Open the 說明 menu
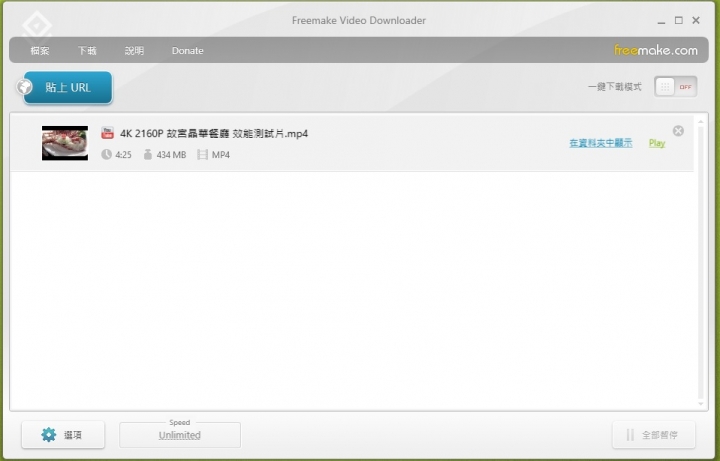The height and width of the screenshot is (461, 720). (134, 51)
